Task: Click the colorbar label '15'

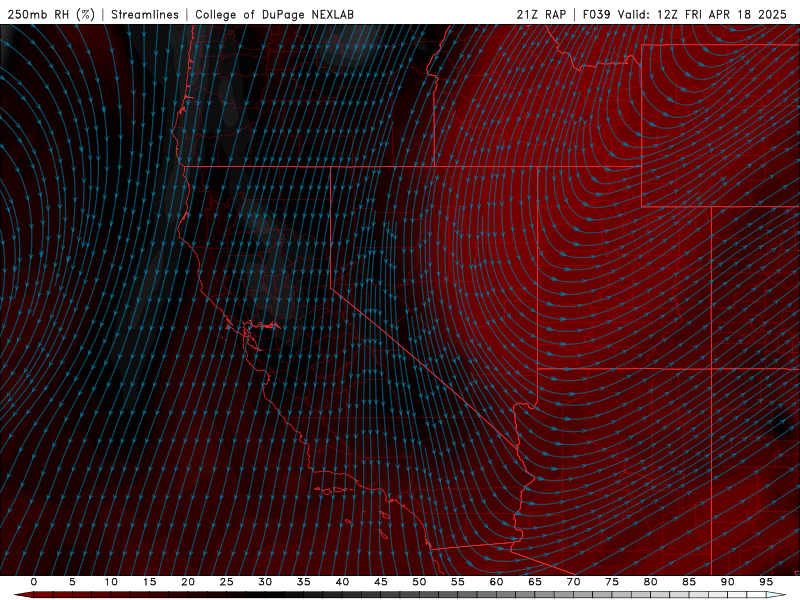Action: [x=149, y=582]
